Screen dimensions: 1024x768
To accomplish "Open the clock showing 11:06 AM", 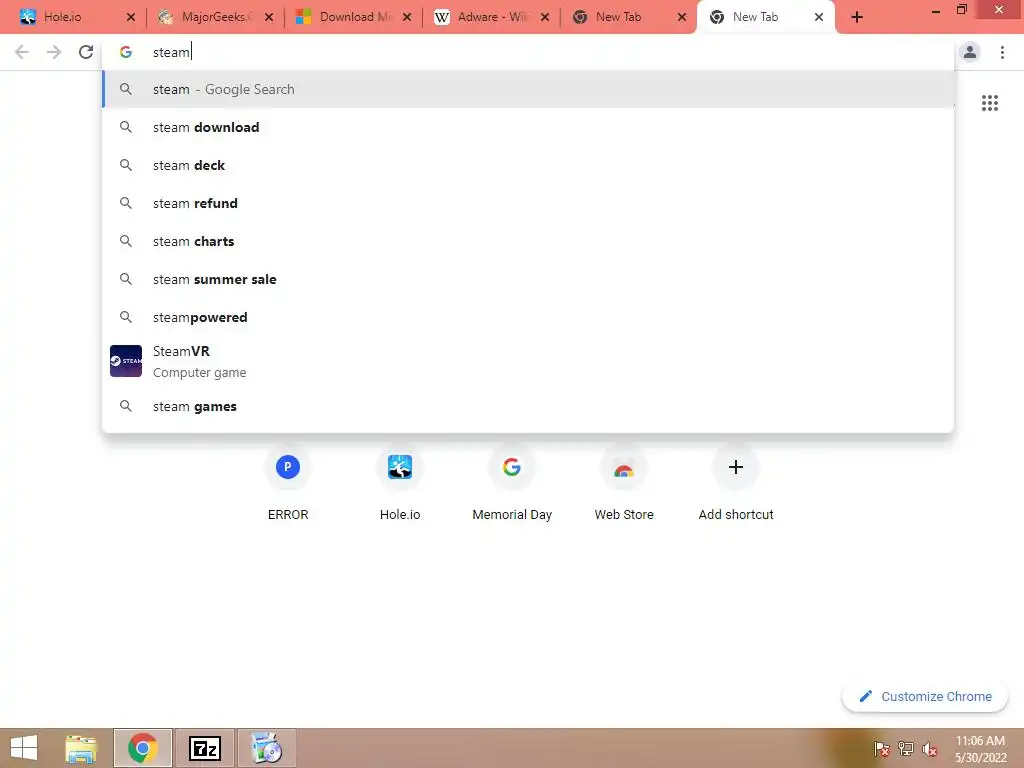I will click(980, 748).
